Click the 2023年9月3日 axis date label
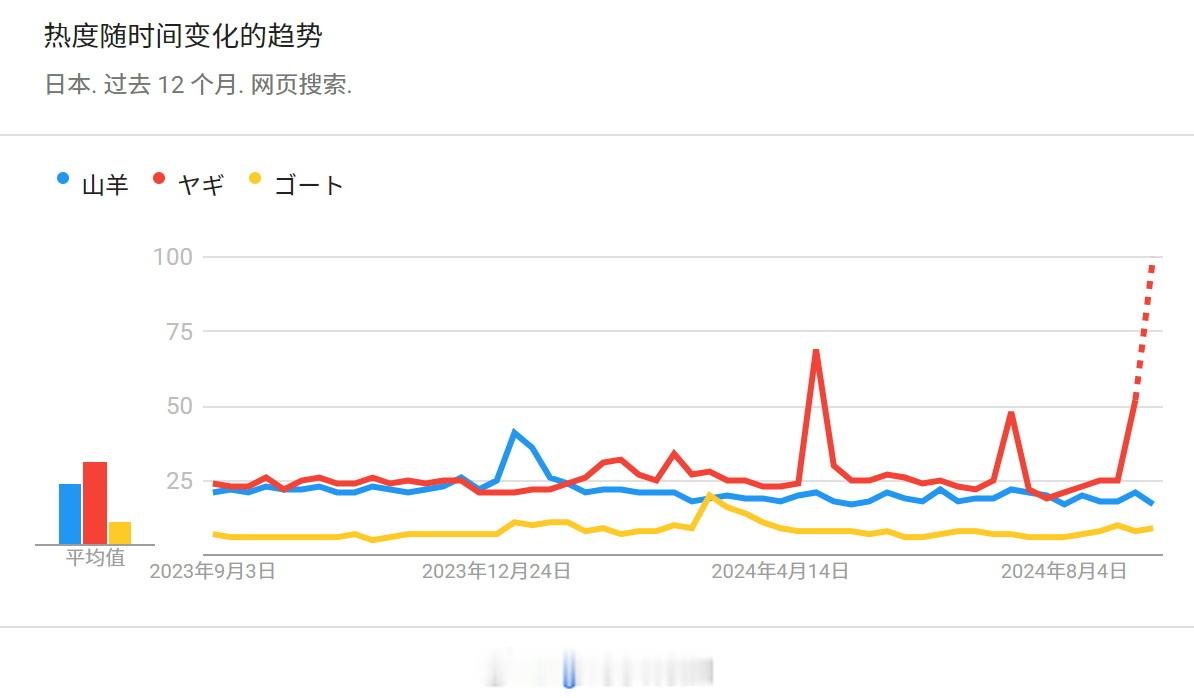 coord(212,572)
